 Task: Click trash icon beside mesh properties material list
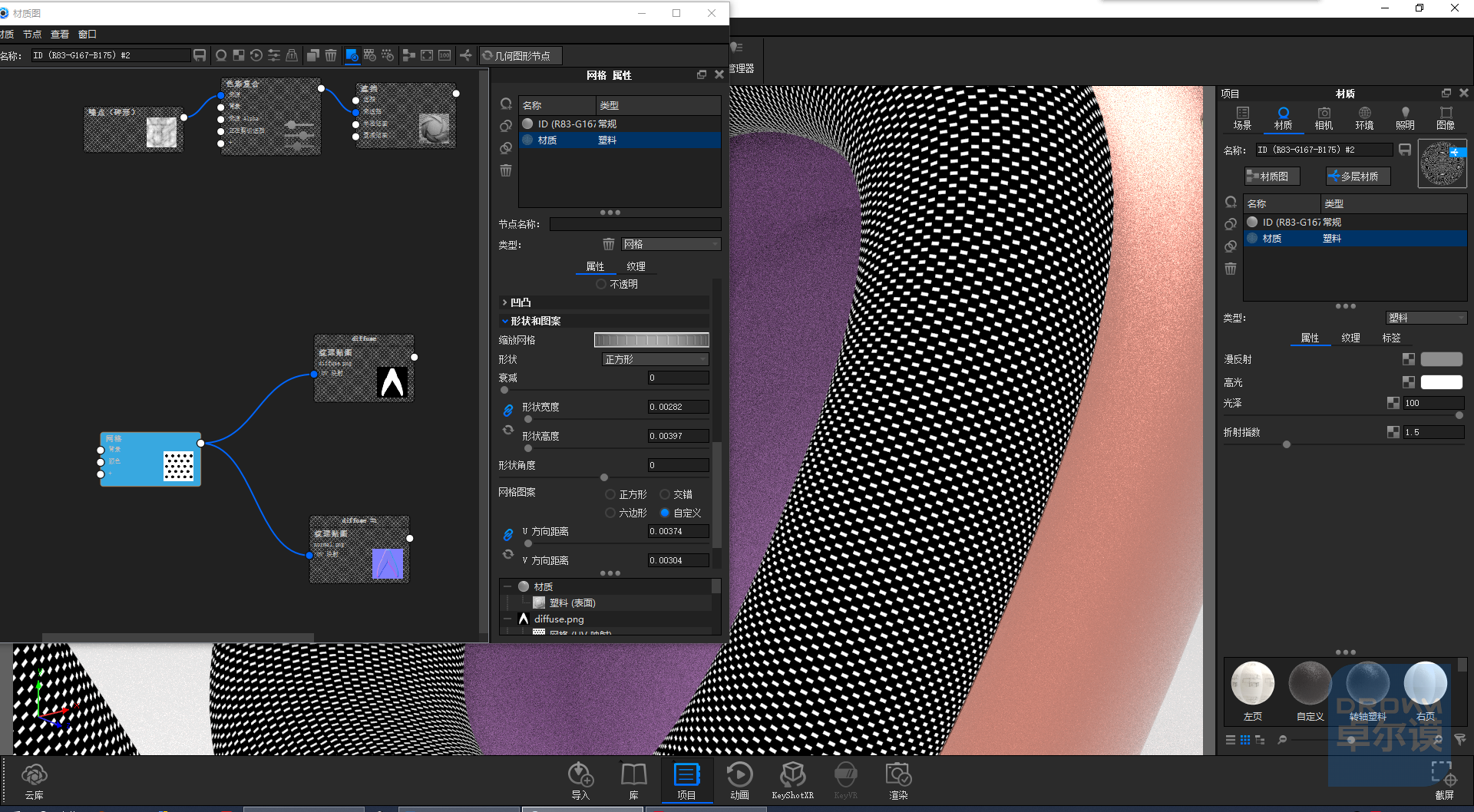506,170
